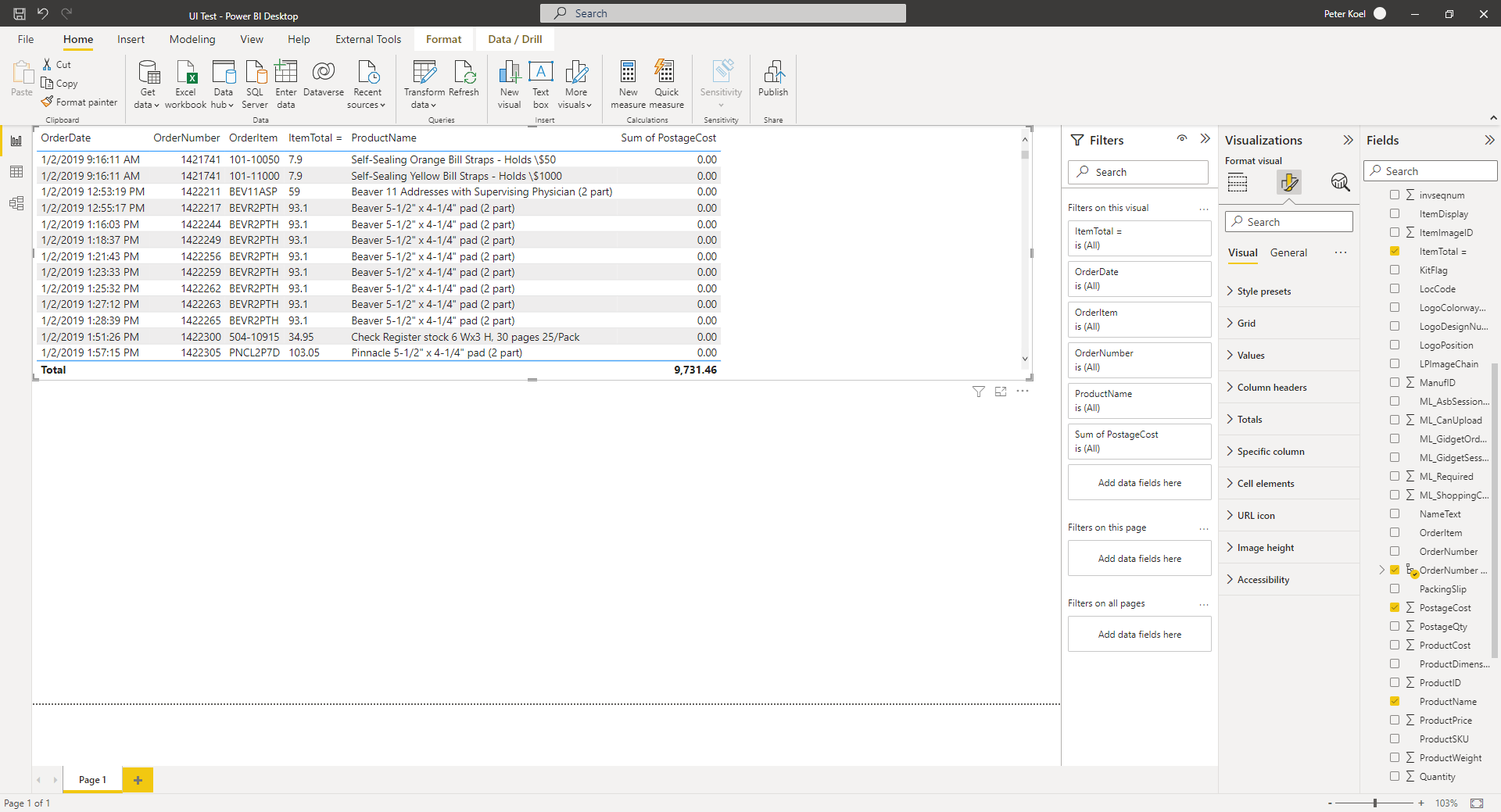The height and width of the screenshot is (812, 1501).
Task: Check the PackingSlip field checkbox
Action: [x=1395, y=588]
